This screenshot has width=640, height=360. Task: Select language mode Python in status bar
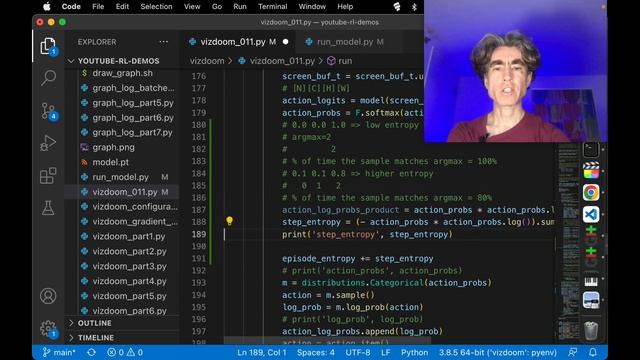pyautogui.click(x=414, y=352)
